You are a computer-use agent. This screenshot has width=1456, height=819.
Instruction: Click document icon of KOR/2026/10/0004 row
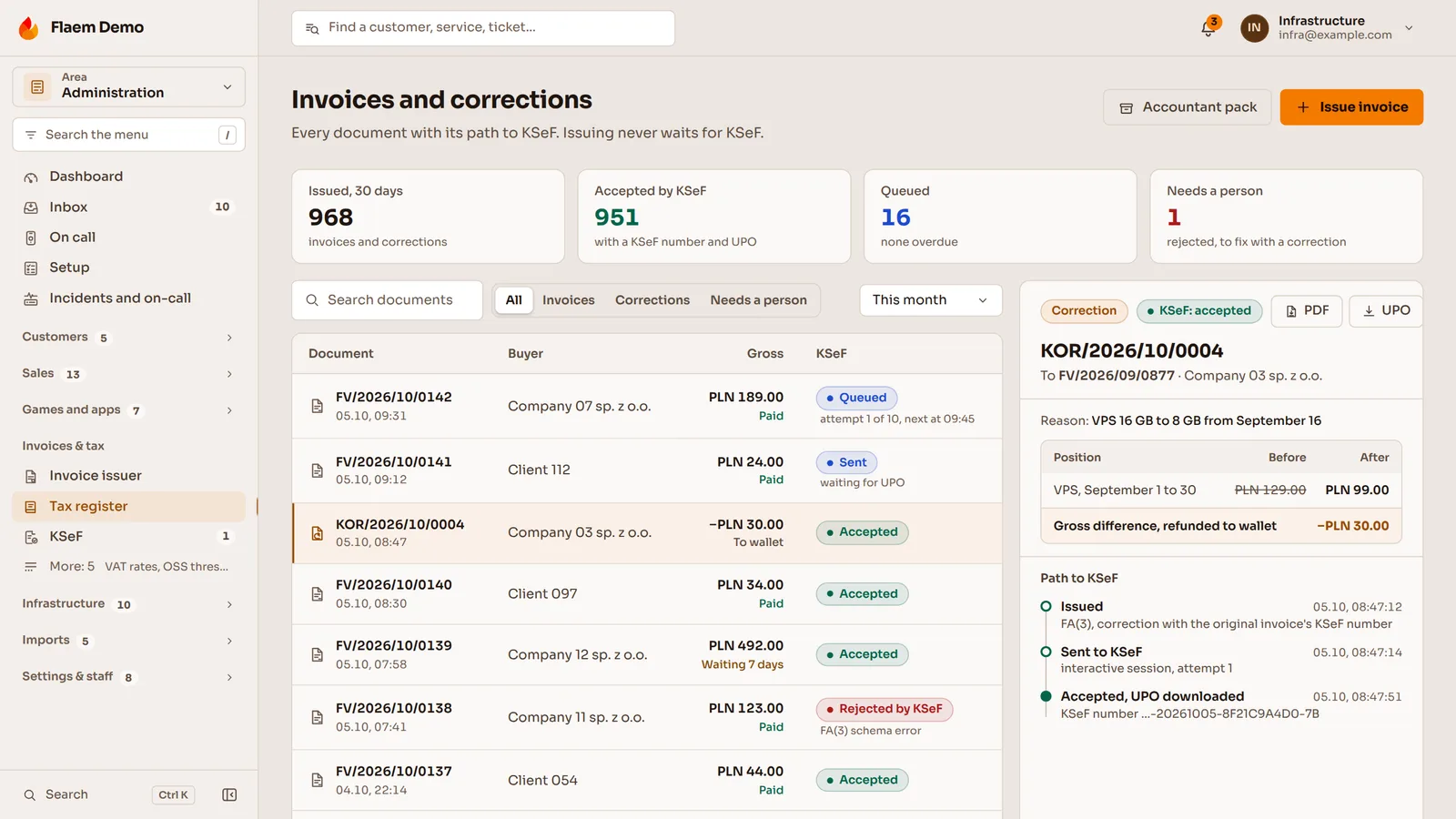point(318,533)
